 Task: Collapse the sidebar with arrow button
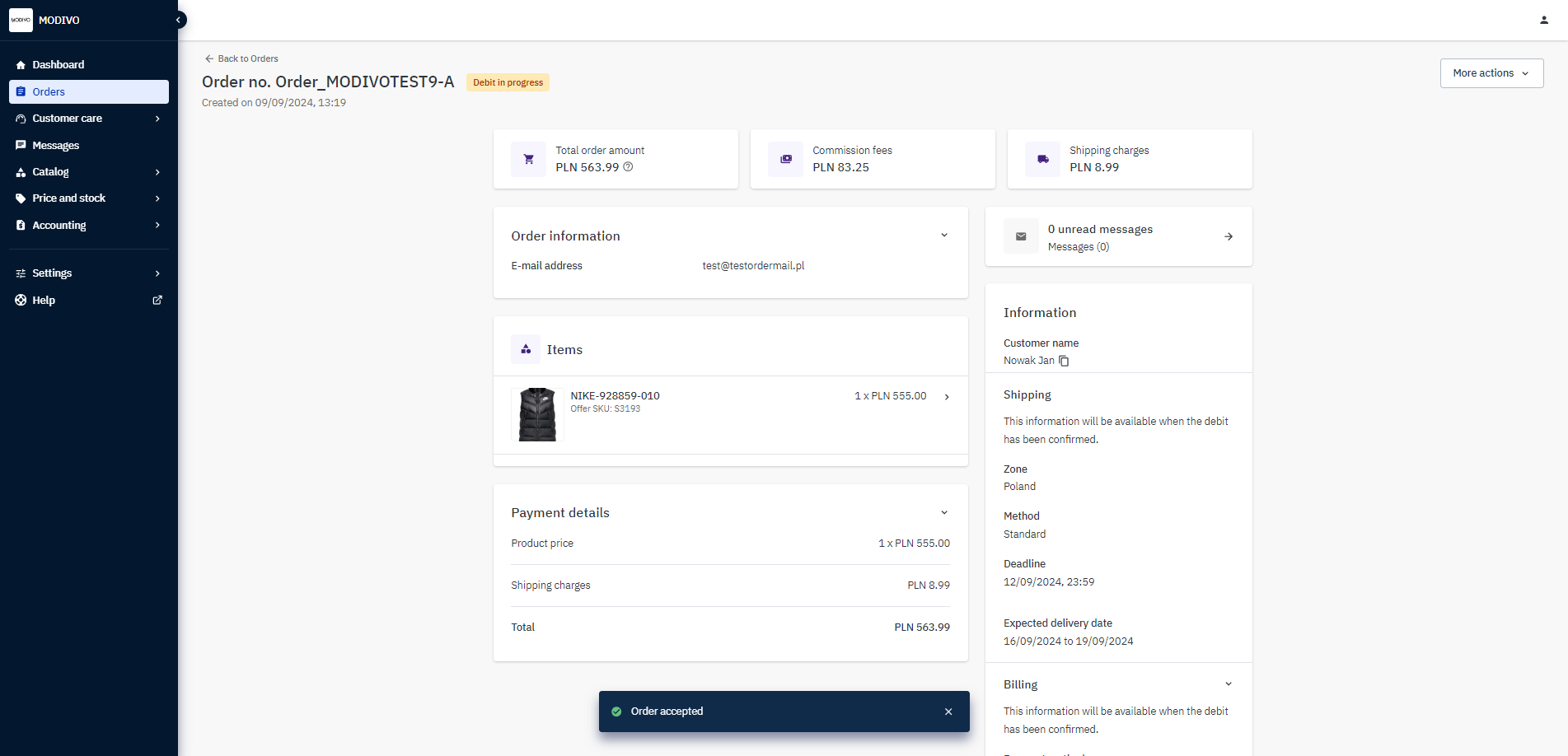click(x=178, y=20)
